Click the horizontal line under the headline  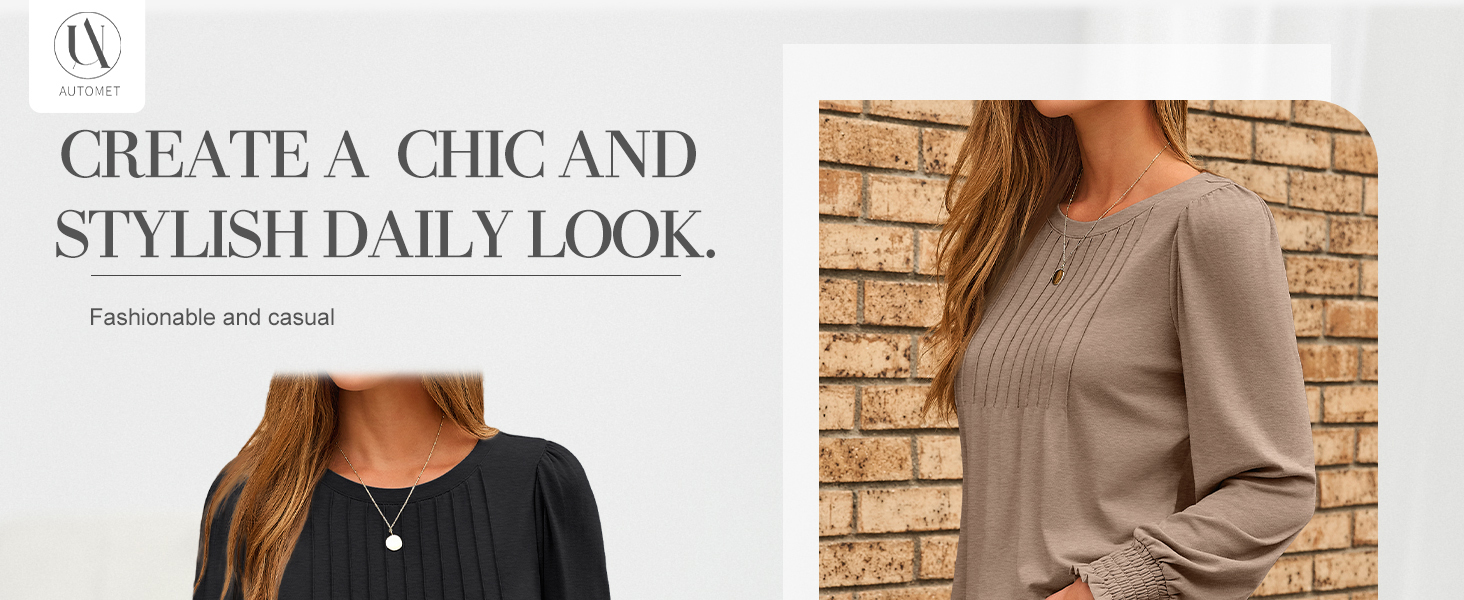[x=386, y=275]
